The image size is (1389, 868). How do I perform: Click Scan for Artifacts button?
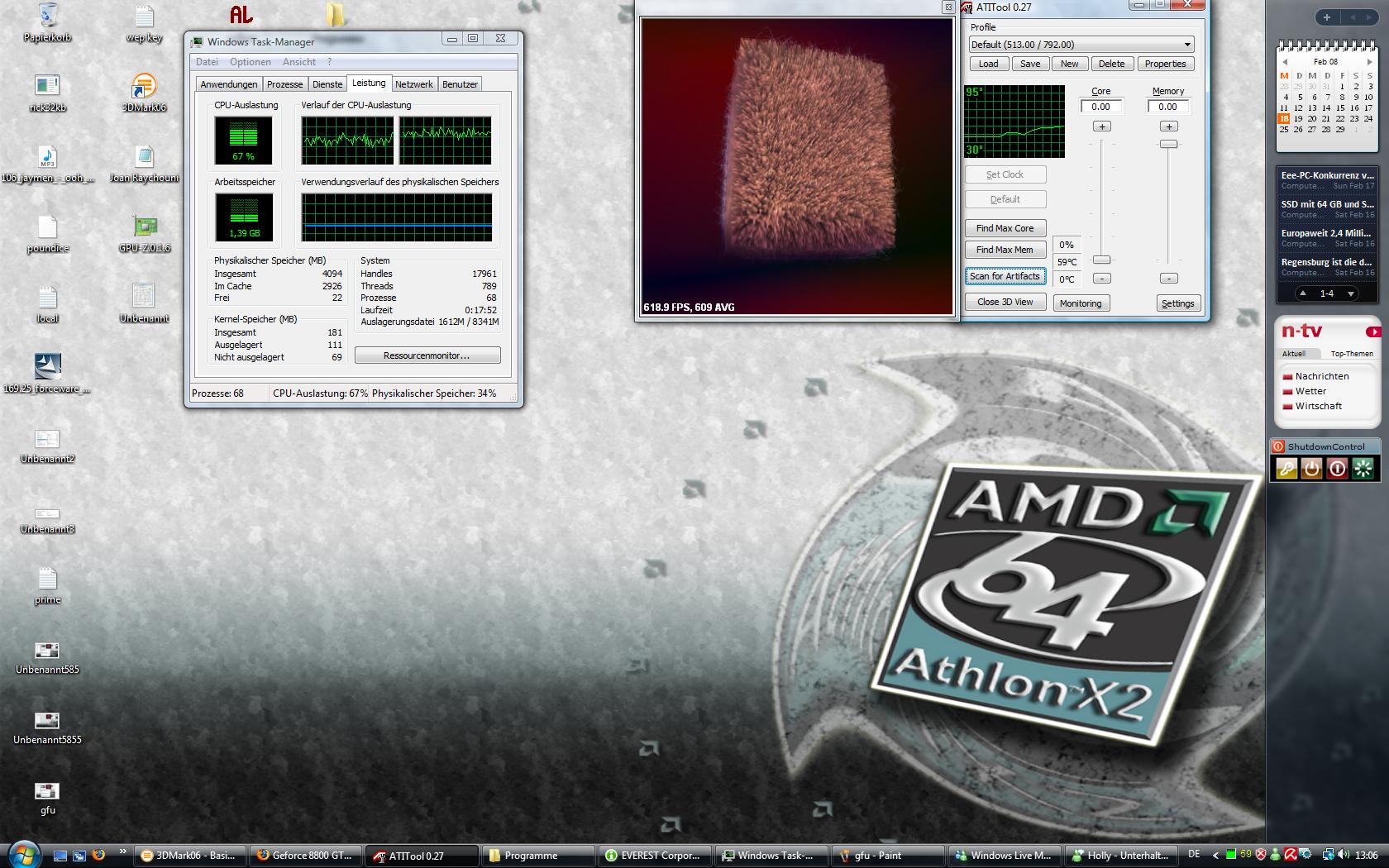(x=1005, y=276)
